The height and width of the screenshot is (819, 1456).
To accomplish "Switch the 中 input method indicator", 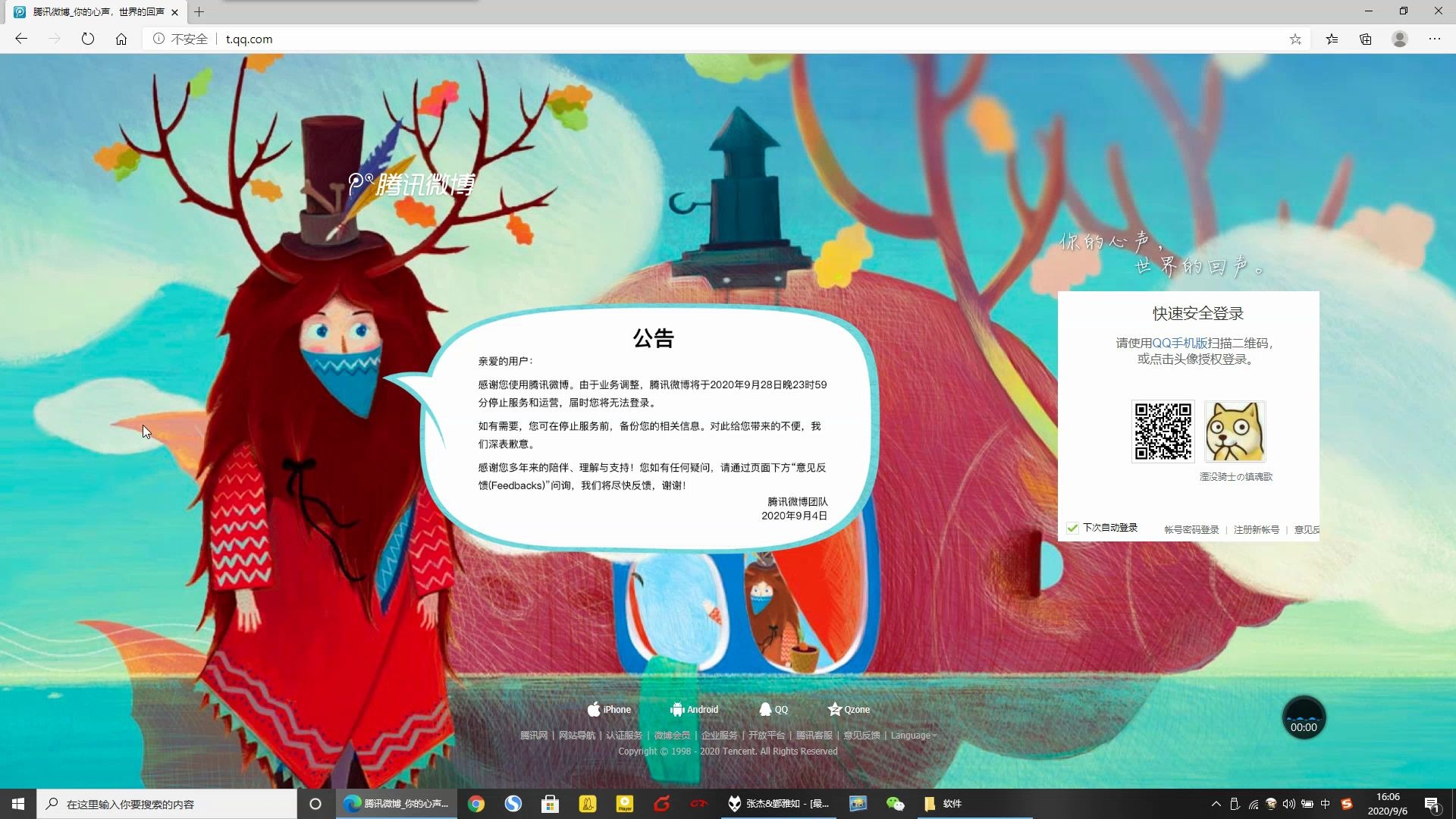I will coord(1326,804).
